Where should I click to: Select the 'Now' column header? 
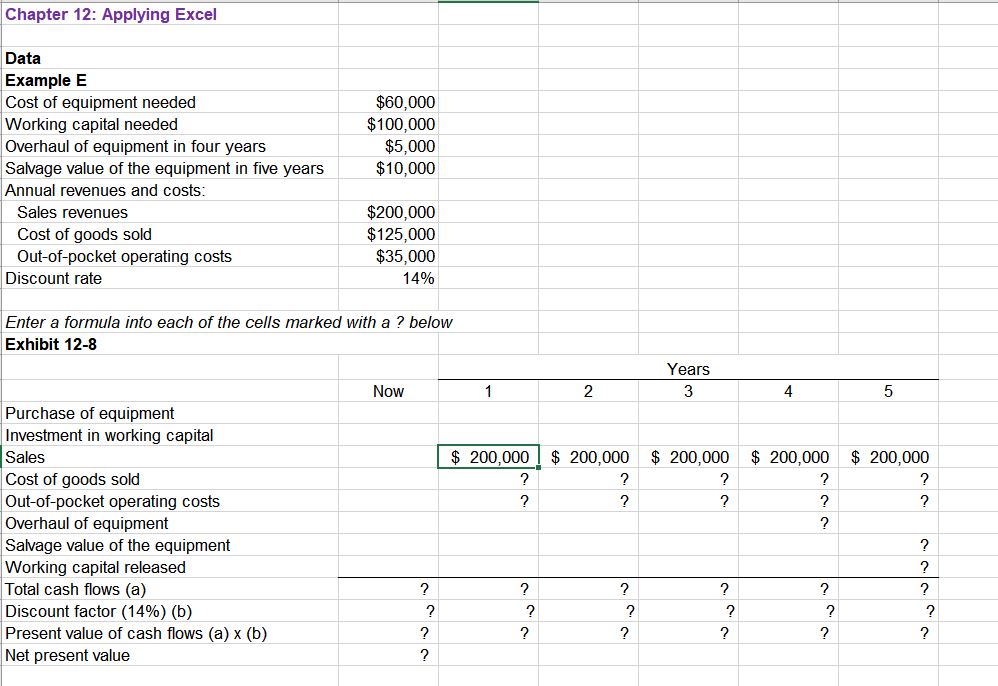point(388,391)
